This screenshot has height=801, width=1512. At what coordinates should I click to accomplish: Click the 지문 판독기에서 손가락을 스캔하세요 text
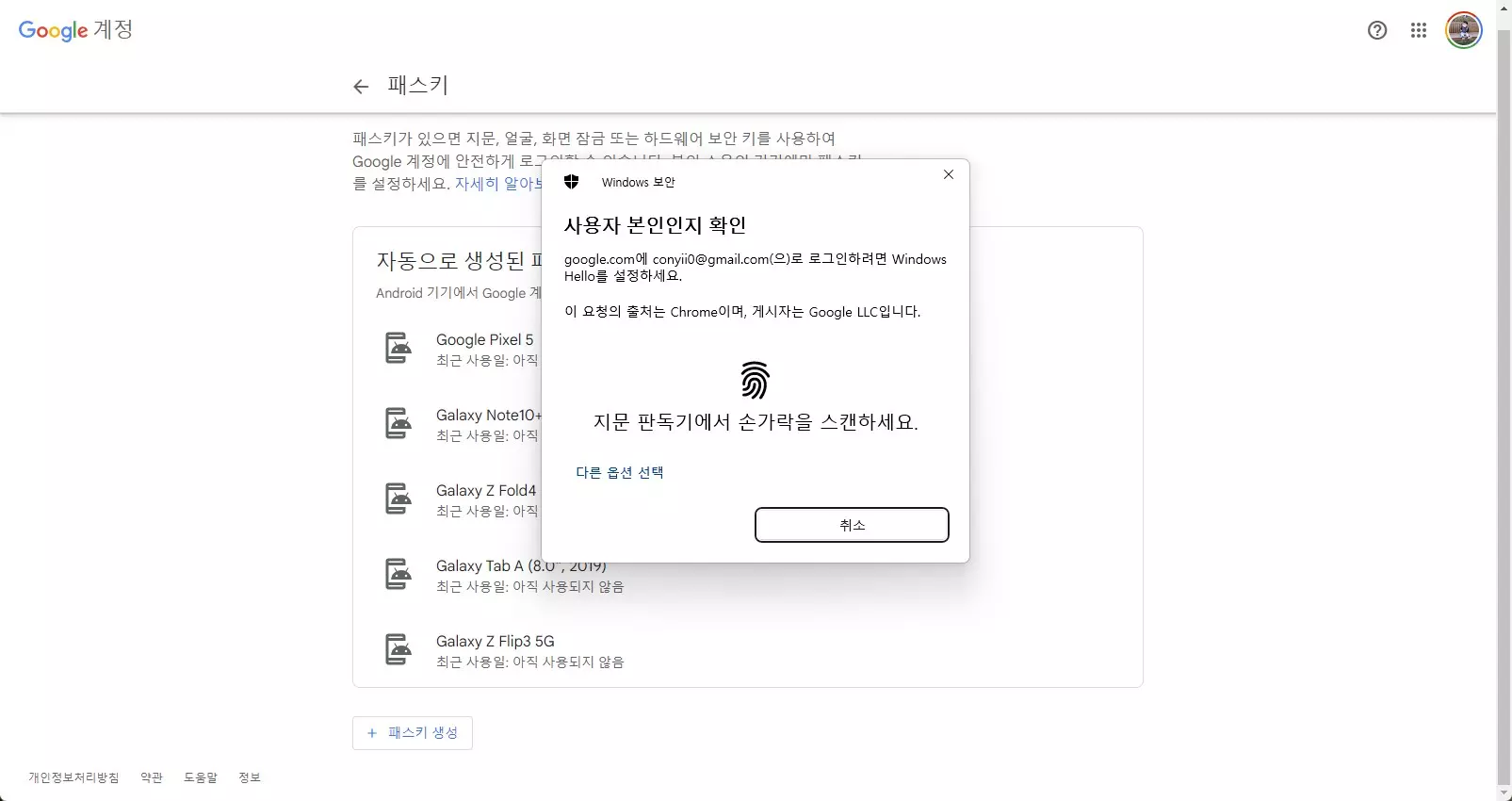pos(756,422)
